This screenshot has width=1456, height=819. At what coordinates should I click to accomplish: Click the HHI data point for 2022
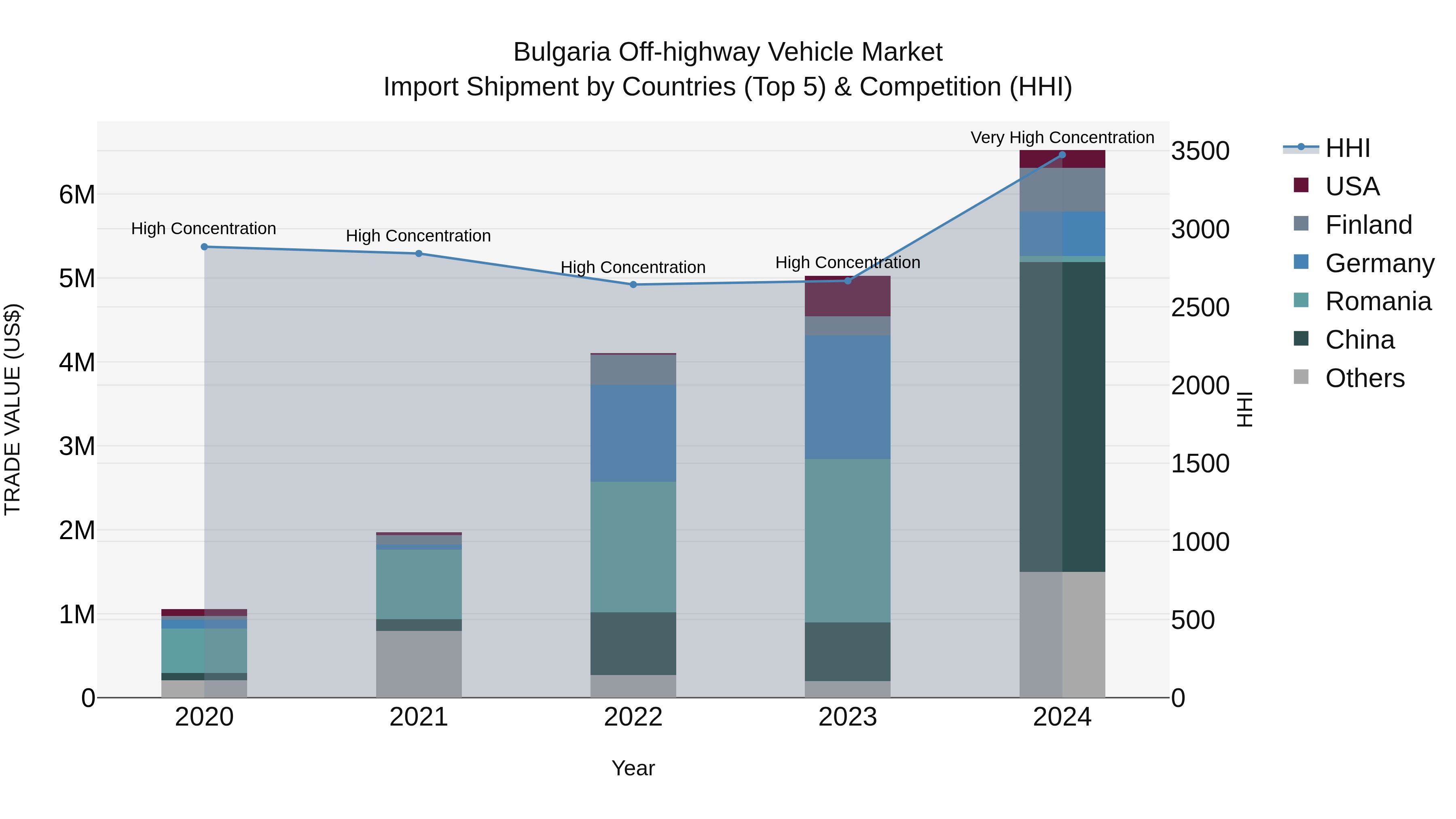[633, 285]
